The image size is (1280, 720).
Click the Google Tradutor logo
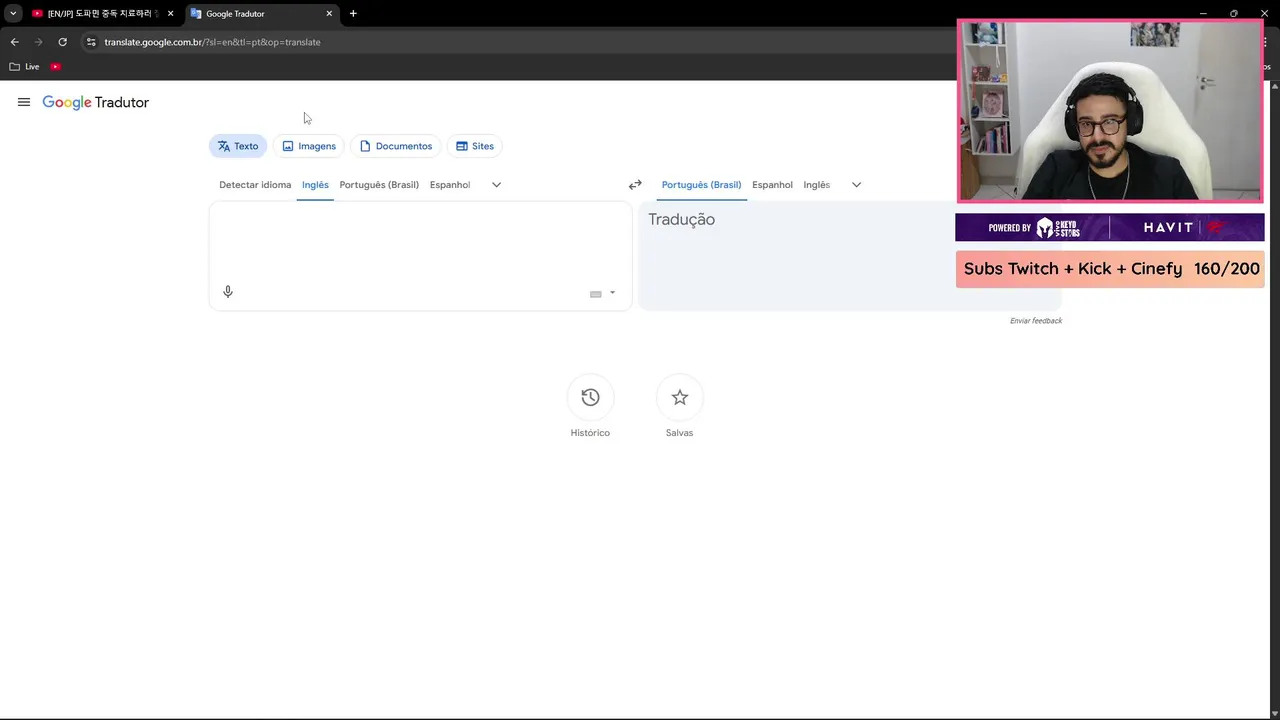(x=96, y=102)
